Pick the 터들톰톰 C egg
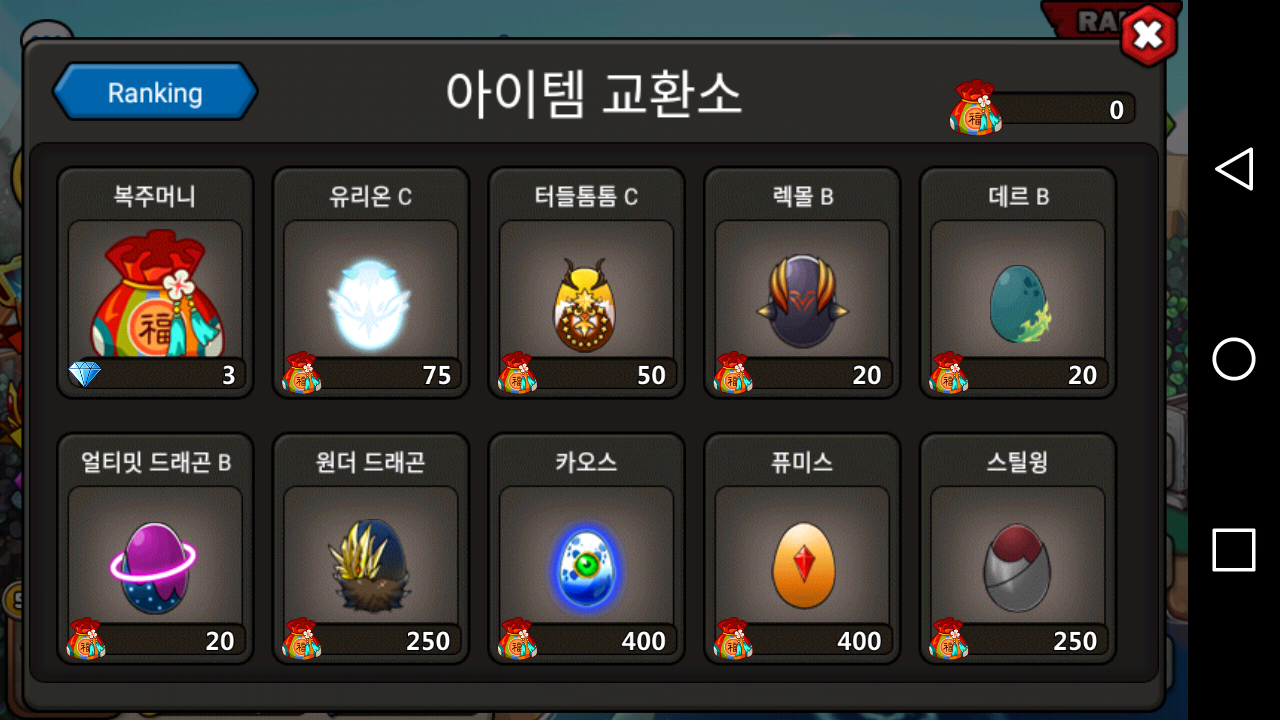This screenshot has width=1280, height=720. pos(586,305)
